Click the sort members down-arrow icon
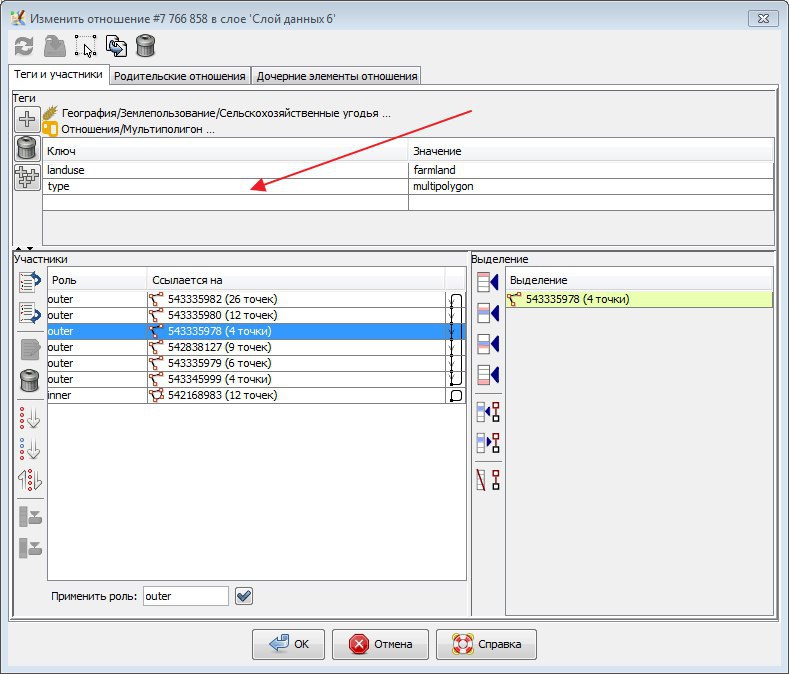 30,417
